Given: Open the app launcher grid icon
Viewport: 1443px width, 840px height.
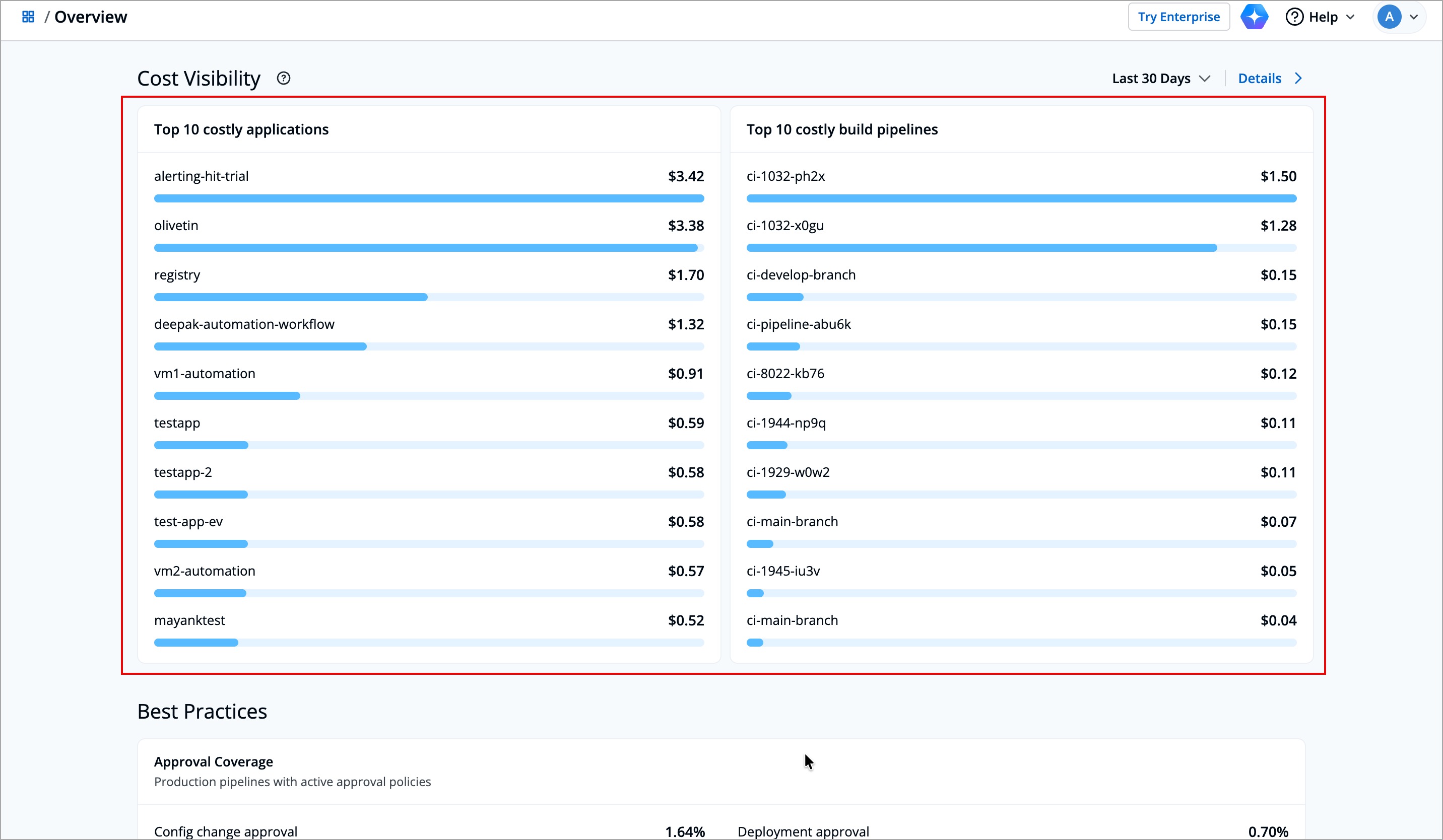Looking at the screenshot, I should pyautogui.click(x=28, y=17).
